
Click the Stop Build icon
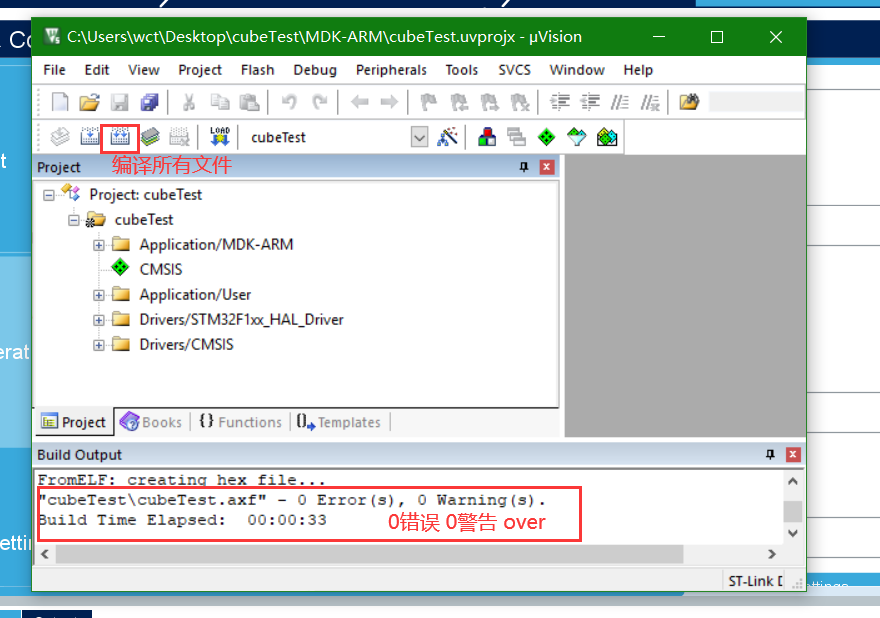180,136
